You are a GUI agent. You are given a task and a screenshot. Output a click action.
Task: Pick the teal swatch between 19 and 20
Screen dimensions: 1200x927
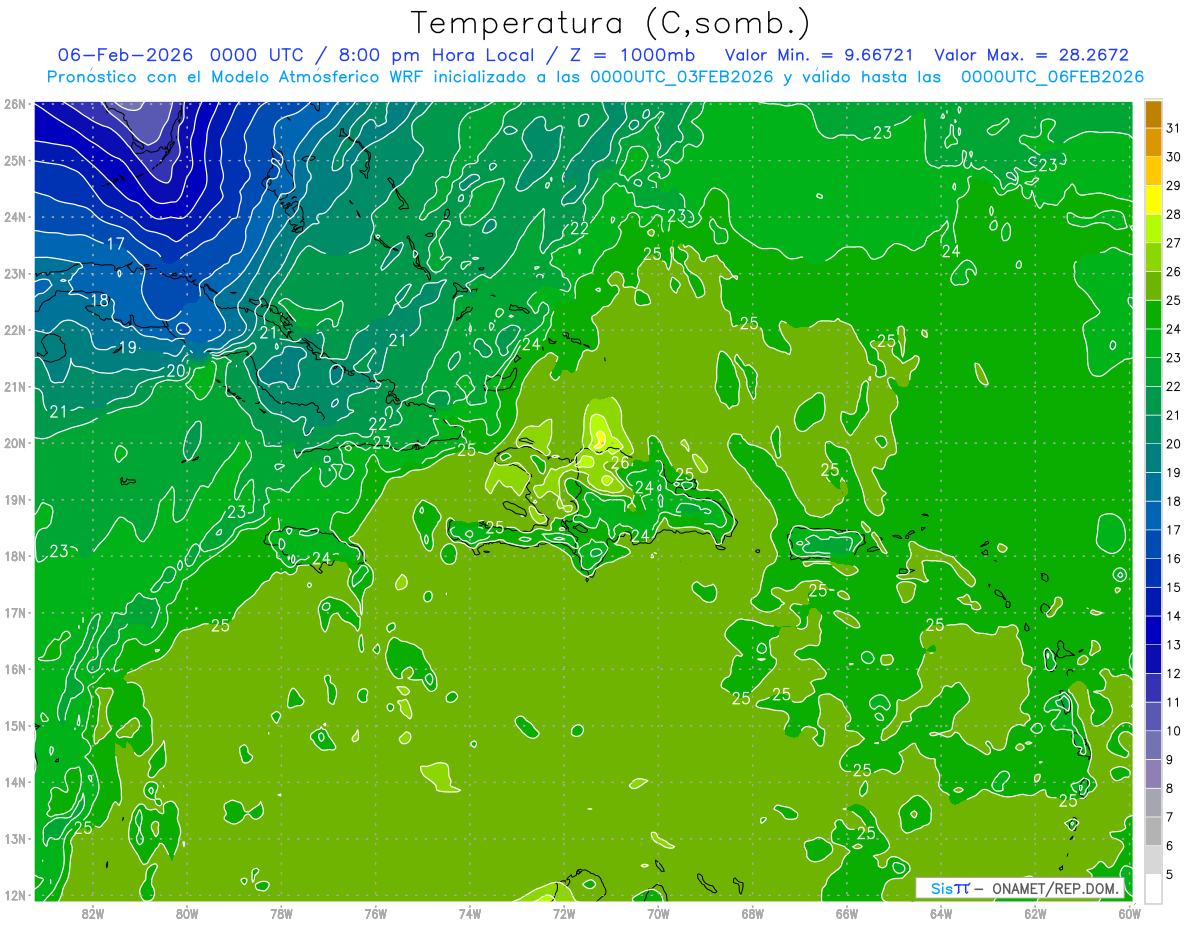click(x=1153, y=458)
